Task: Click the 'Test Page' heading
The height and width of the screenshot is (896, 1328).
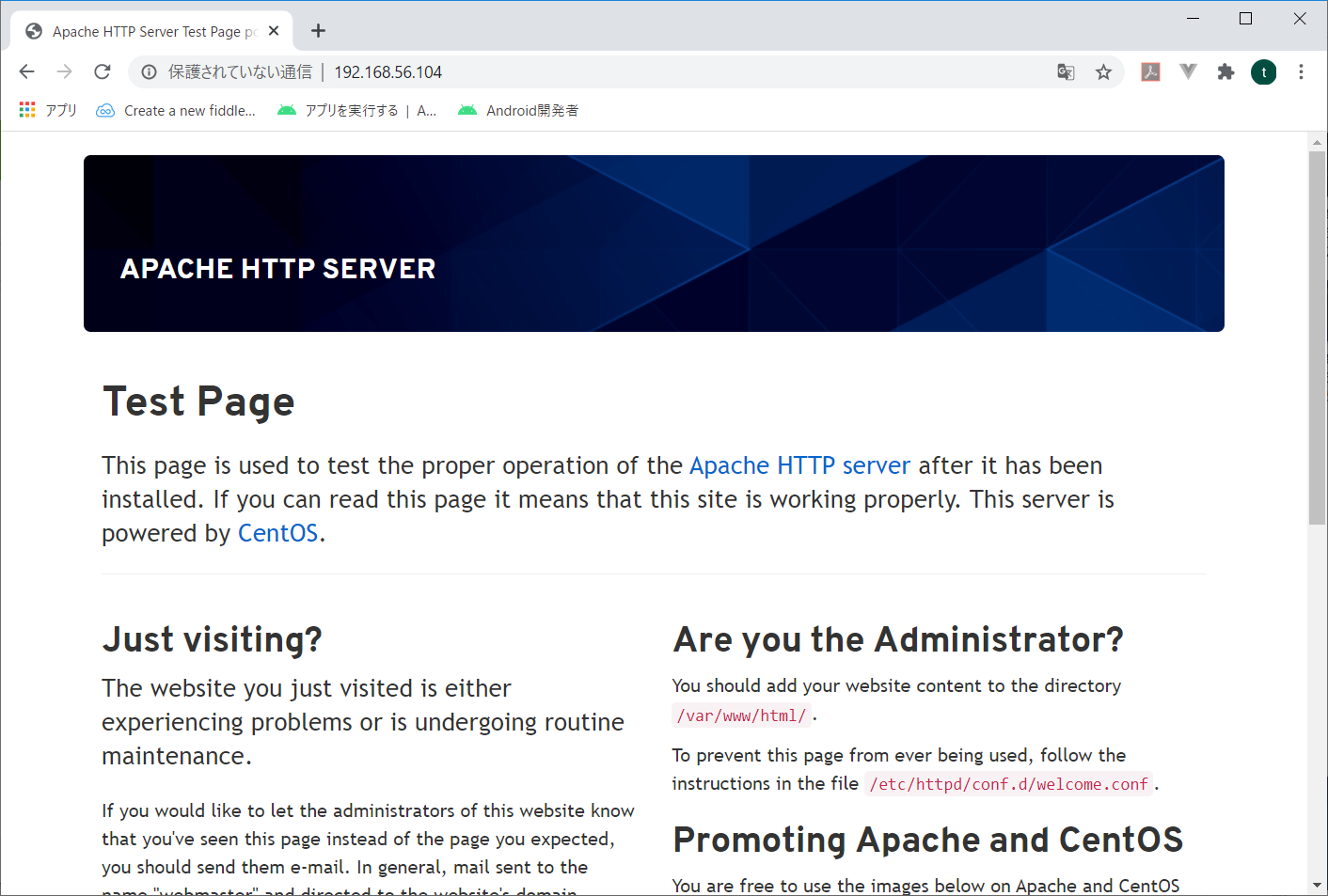Action: tap(198, 402)
